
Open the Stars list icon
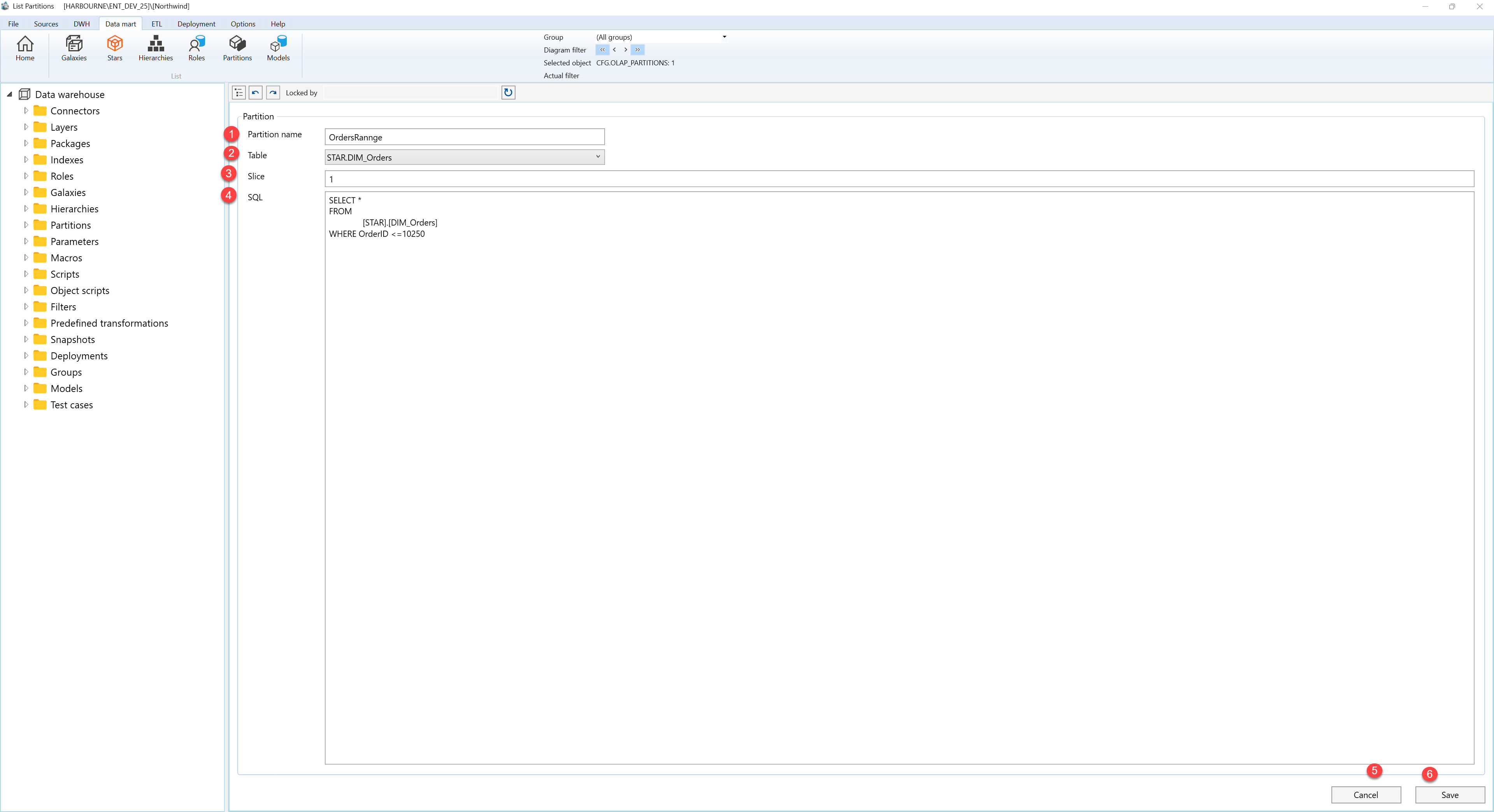(x=115, y=48)
